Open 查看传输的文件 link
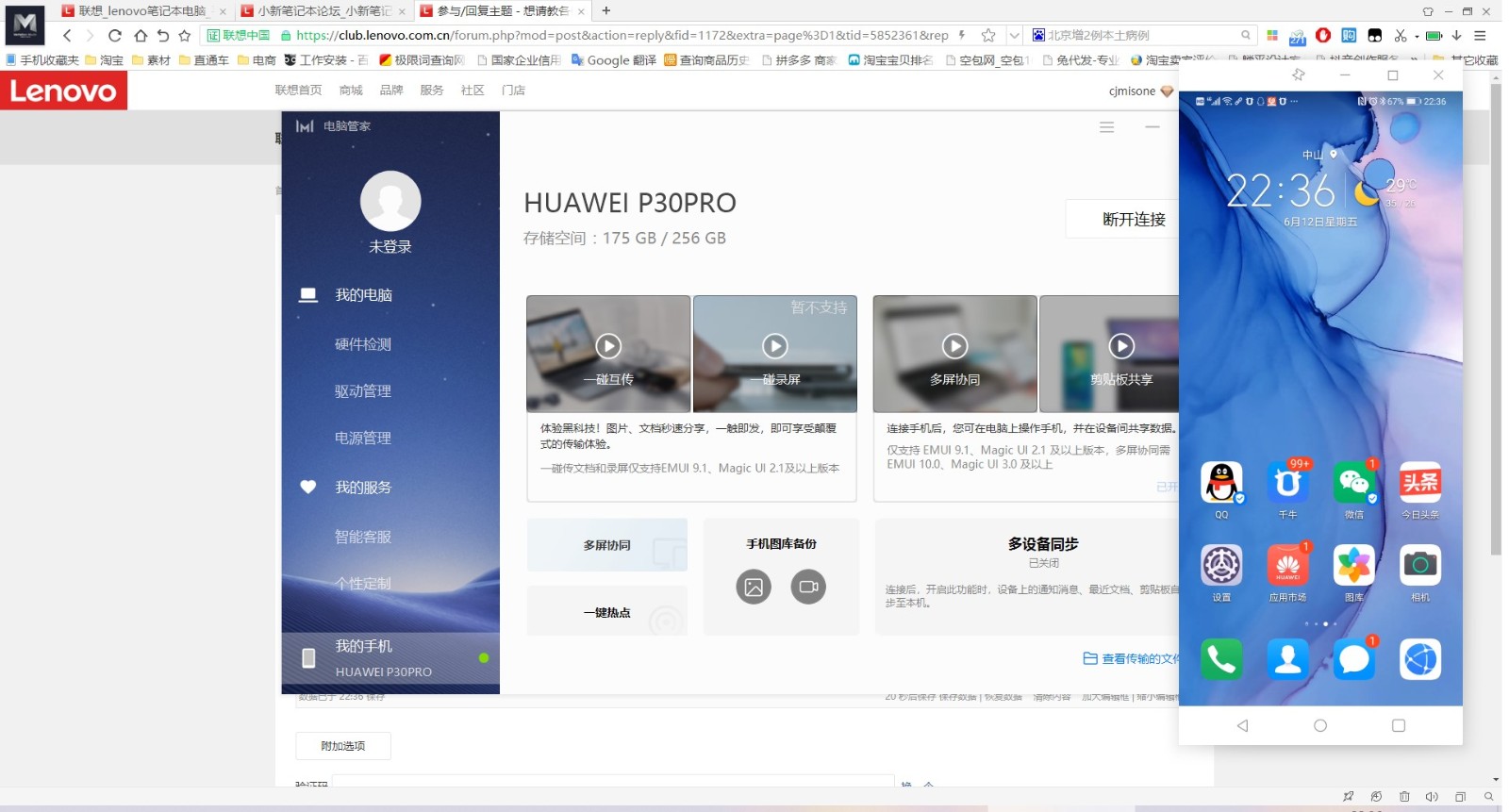Image resolution: width=1509 pixels, height=812 pixels. [x=1132, y=658]
